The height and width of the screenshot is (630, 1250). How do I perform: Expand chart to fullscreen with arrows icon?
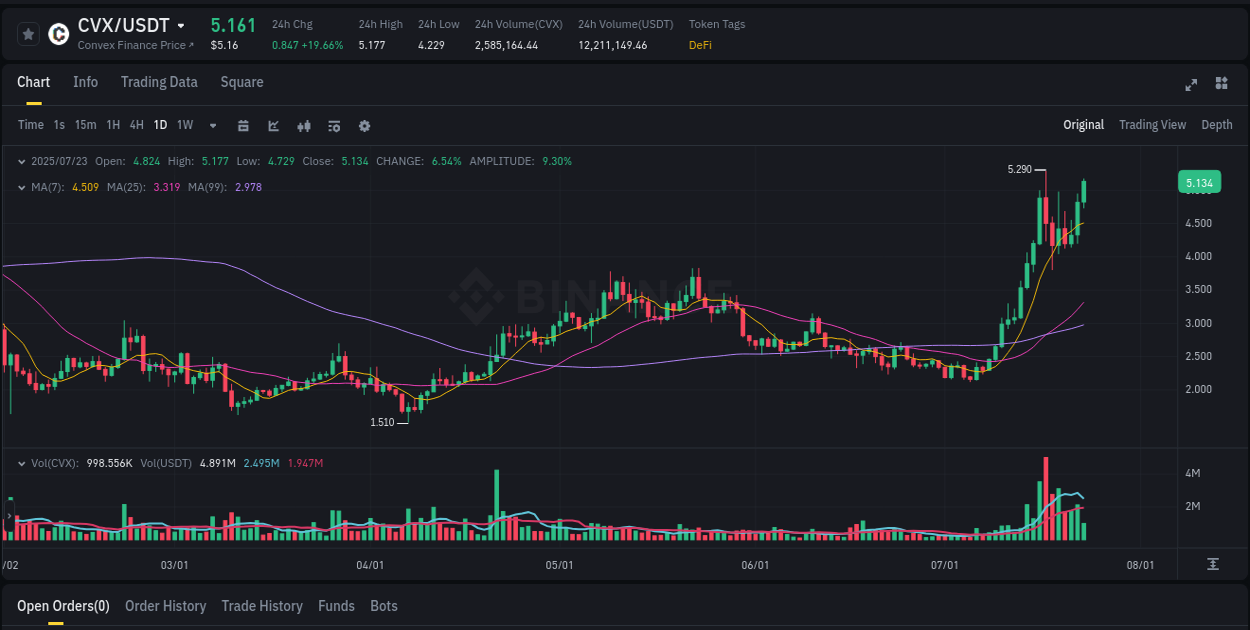click(1191, 85)
